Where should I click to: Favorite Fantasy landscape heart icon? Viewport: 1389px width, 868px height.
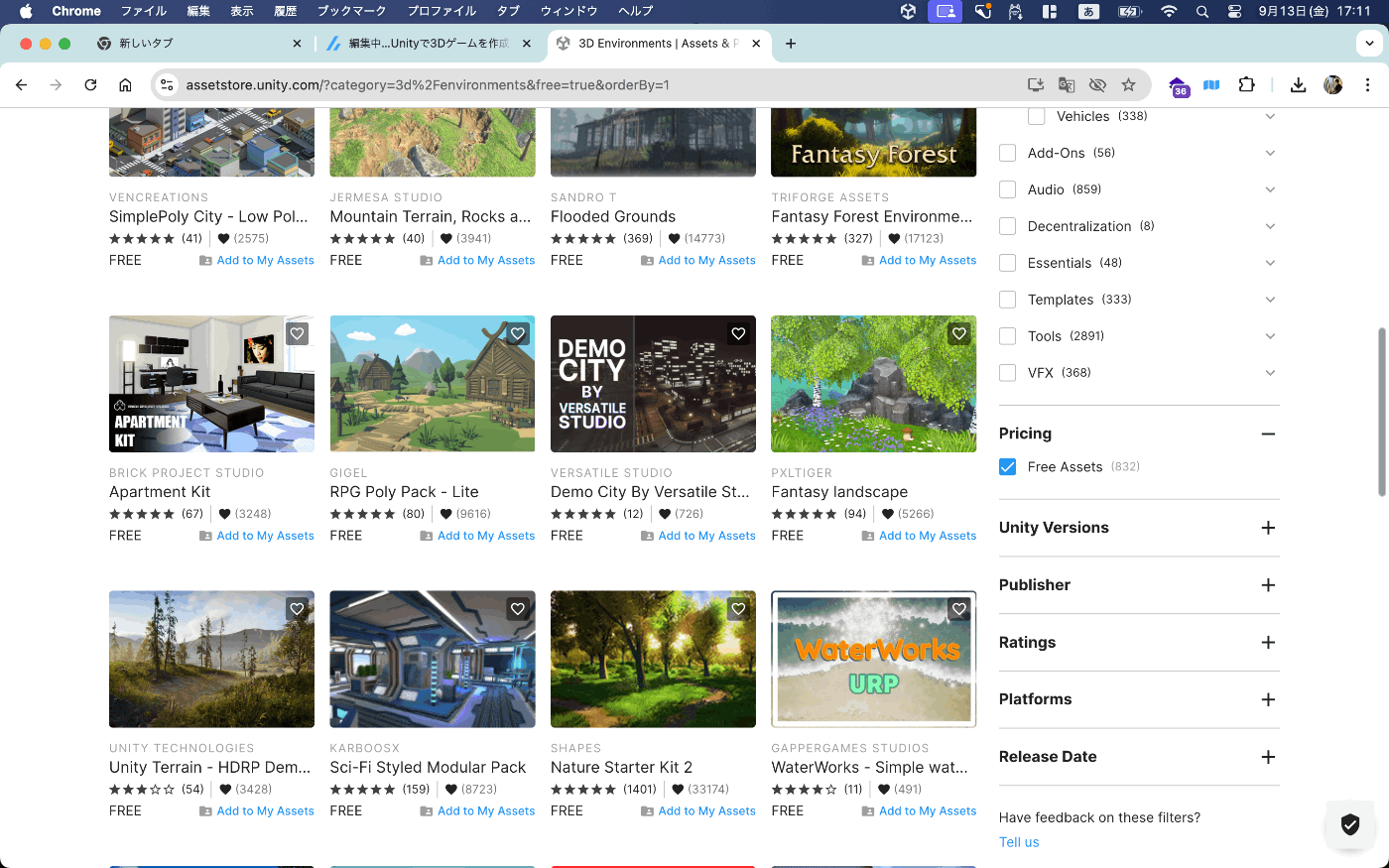pyautogui.click(x=959, y=334)
